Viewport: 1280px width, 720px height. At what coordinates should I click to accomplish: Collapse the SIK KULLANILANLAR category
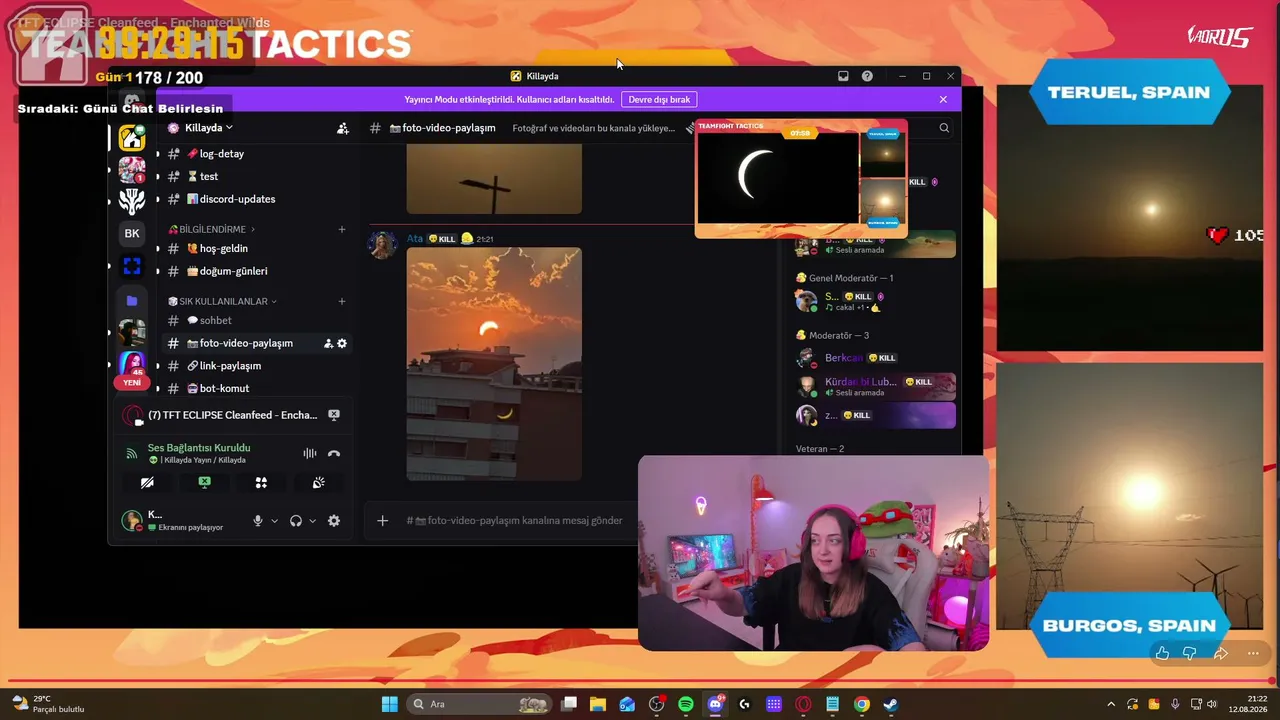click(222, 301)
